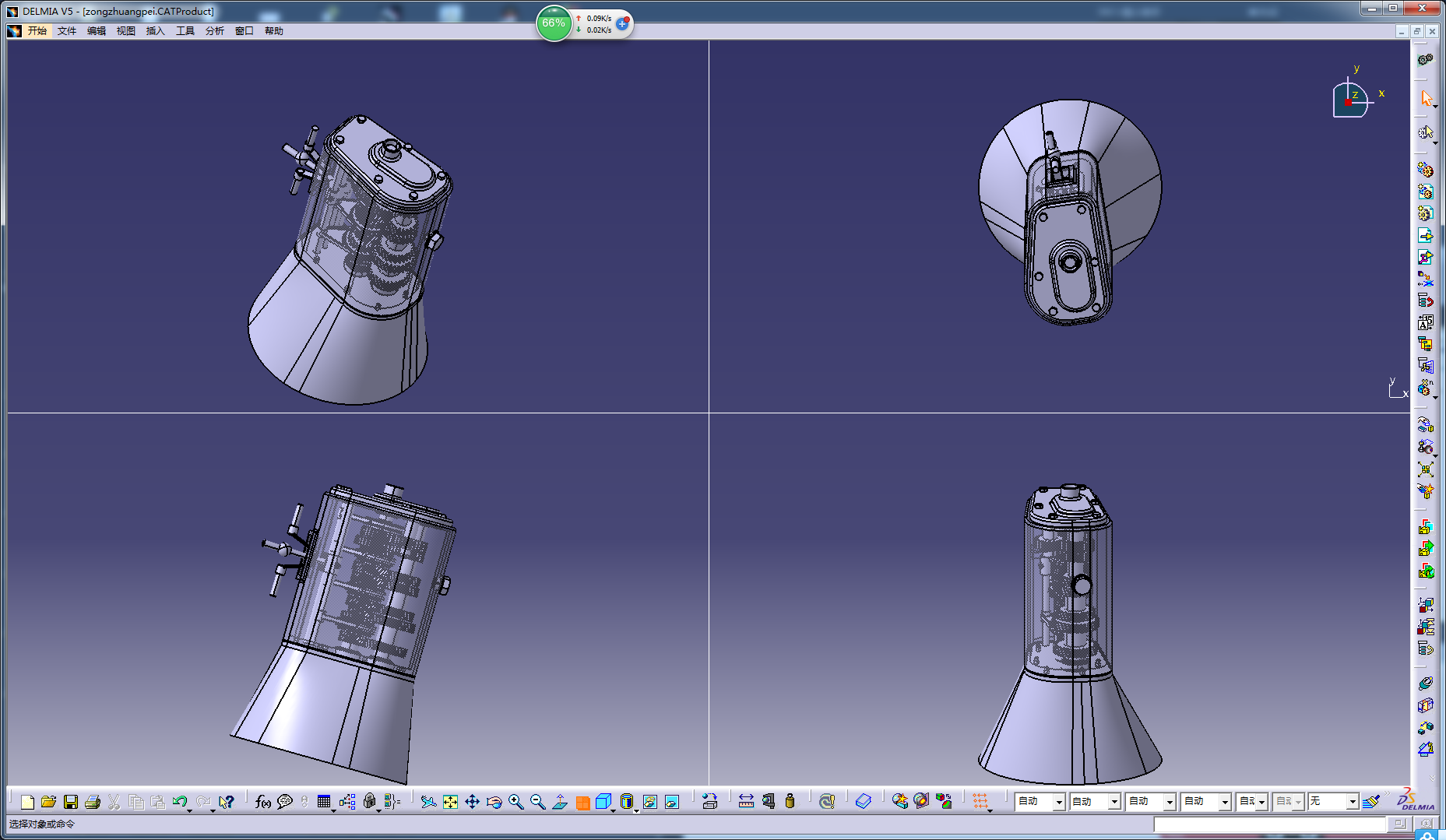Expand the fourth 自动 dropdown
Image resolution: width=1446 pixels, height=840 pixels.
click(1225, 802)
